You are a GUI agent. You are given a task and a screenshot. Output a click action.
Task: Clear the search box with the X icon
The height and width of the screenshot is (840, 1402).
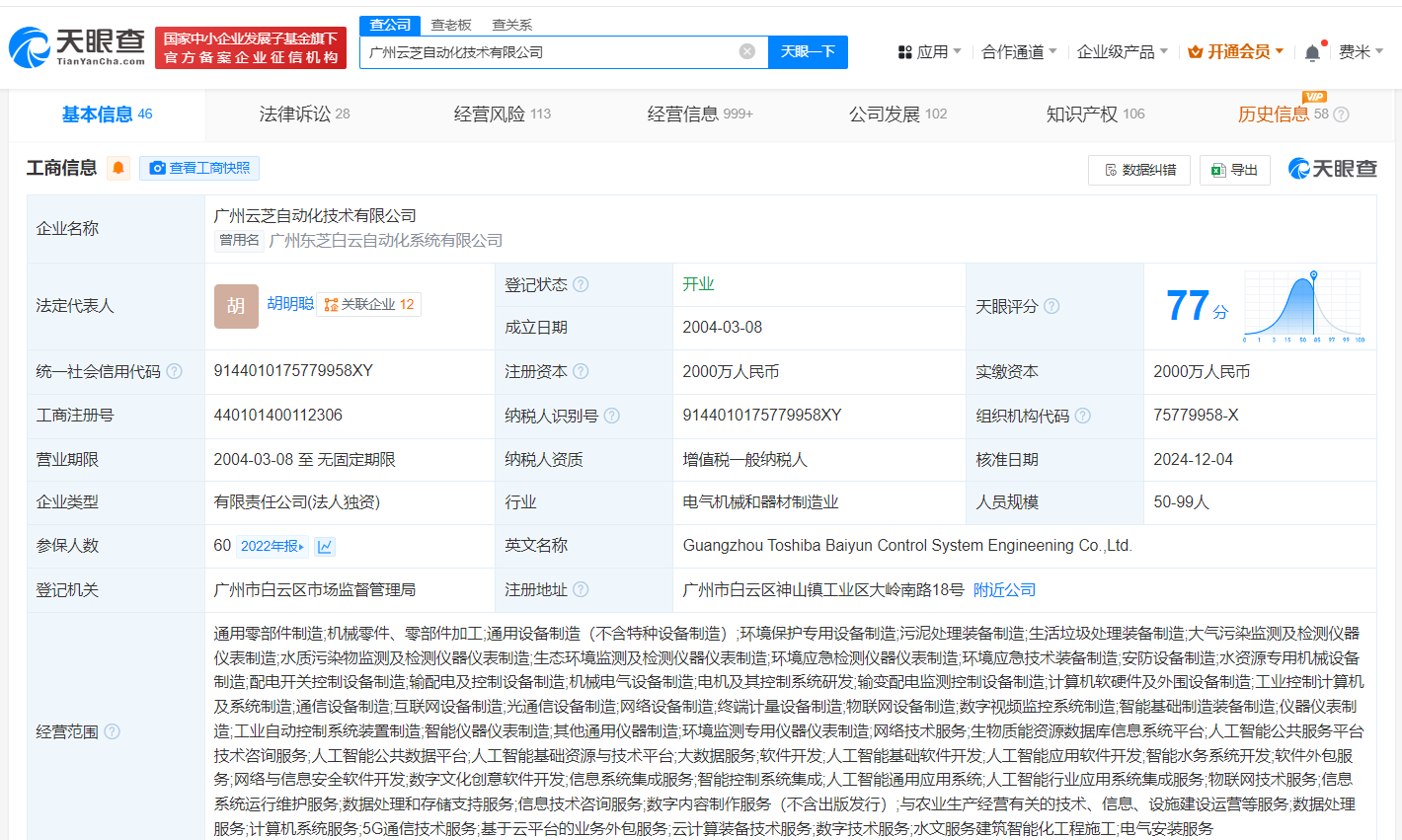(x=747, y=51)
